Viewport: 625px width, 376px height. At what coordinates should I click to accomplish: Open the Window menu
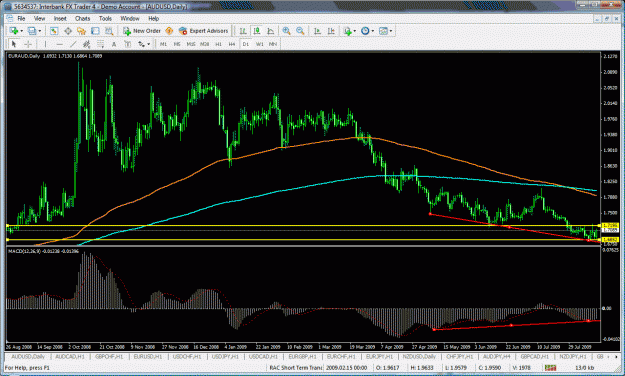[130, 18]
